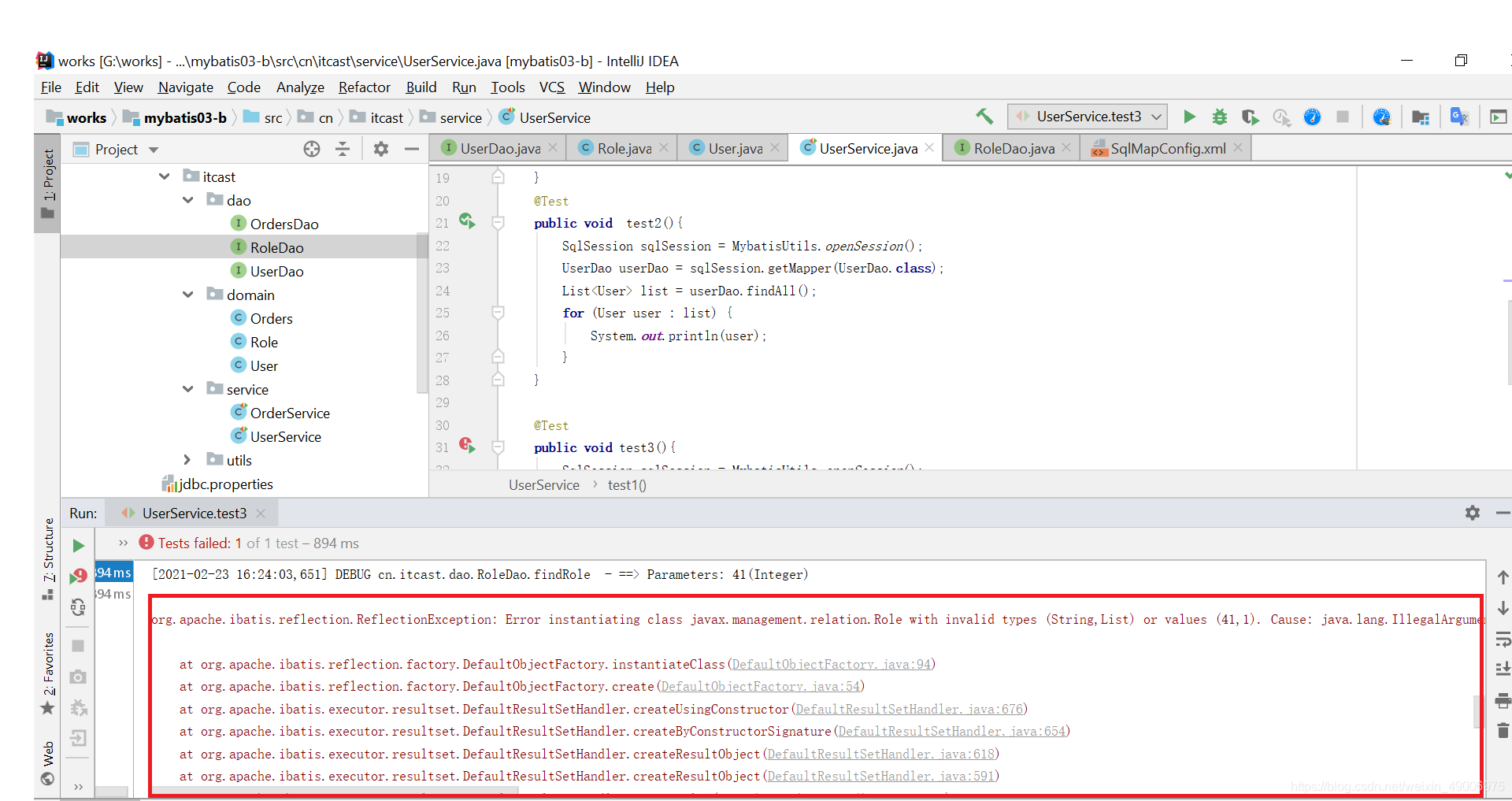
Task: Open Project panel settings gear
Action: coord(381,149)
